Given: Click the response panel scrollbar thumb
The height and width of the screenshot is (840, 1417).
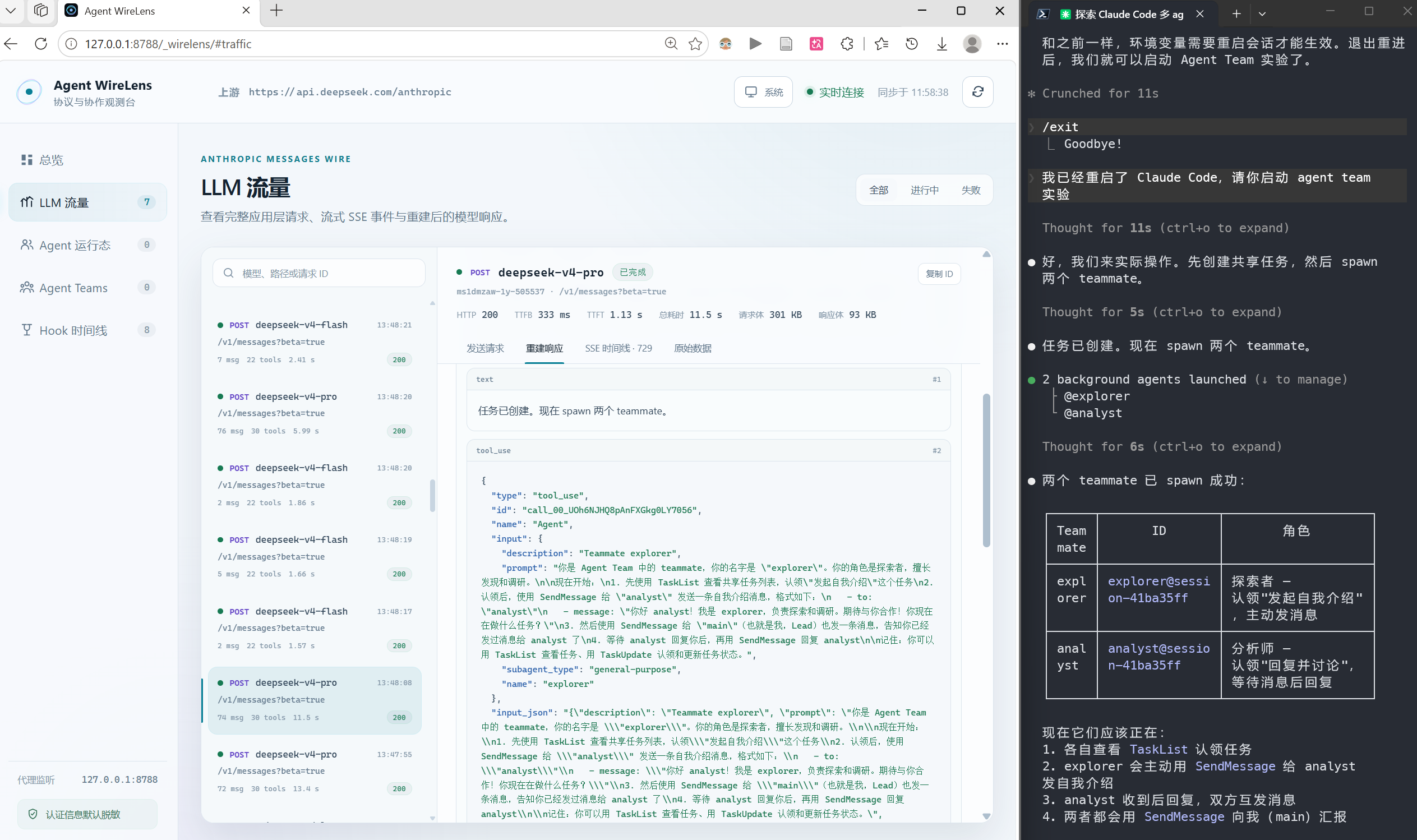Looking at the screenshot, I should click(986, 470).
